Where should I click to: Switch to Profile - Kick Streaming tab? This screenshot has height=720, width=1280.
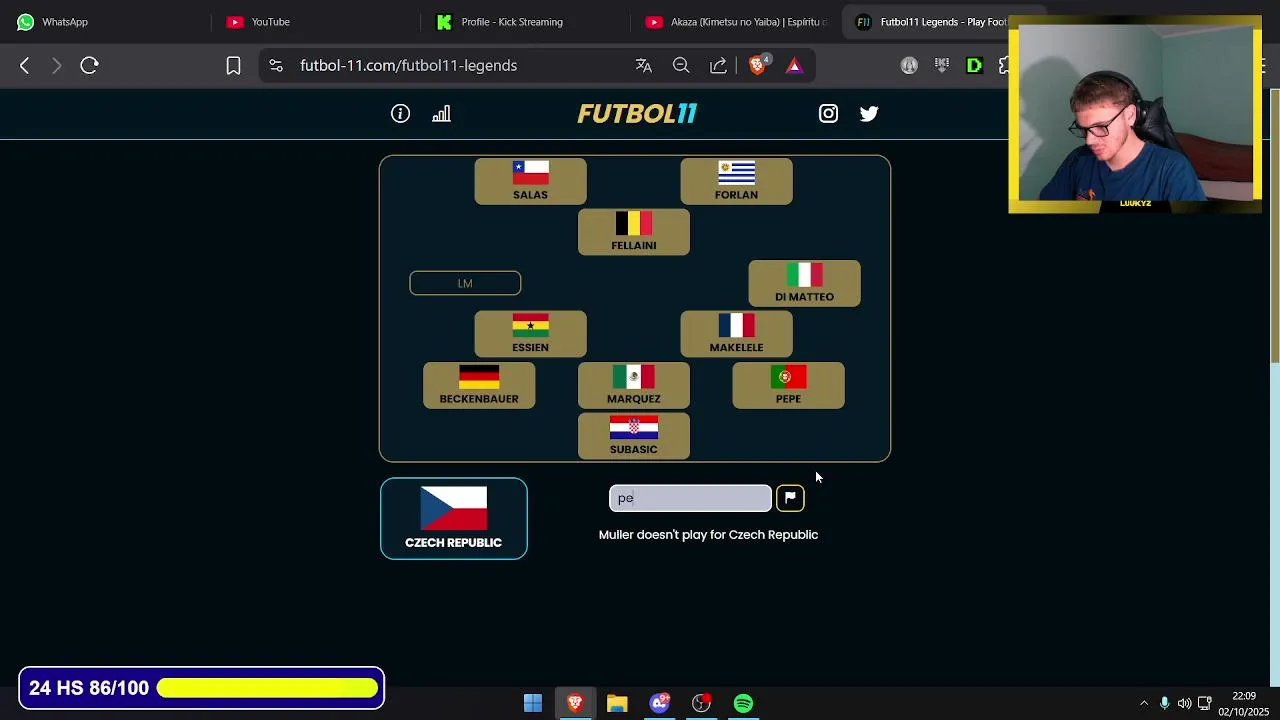(x=525, y=22)
